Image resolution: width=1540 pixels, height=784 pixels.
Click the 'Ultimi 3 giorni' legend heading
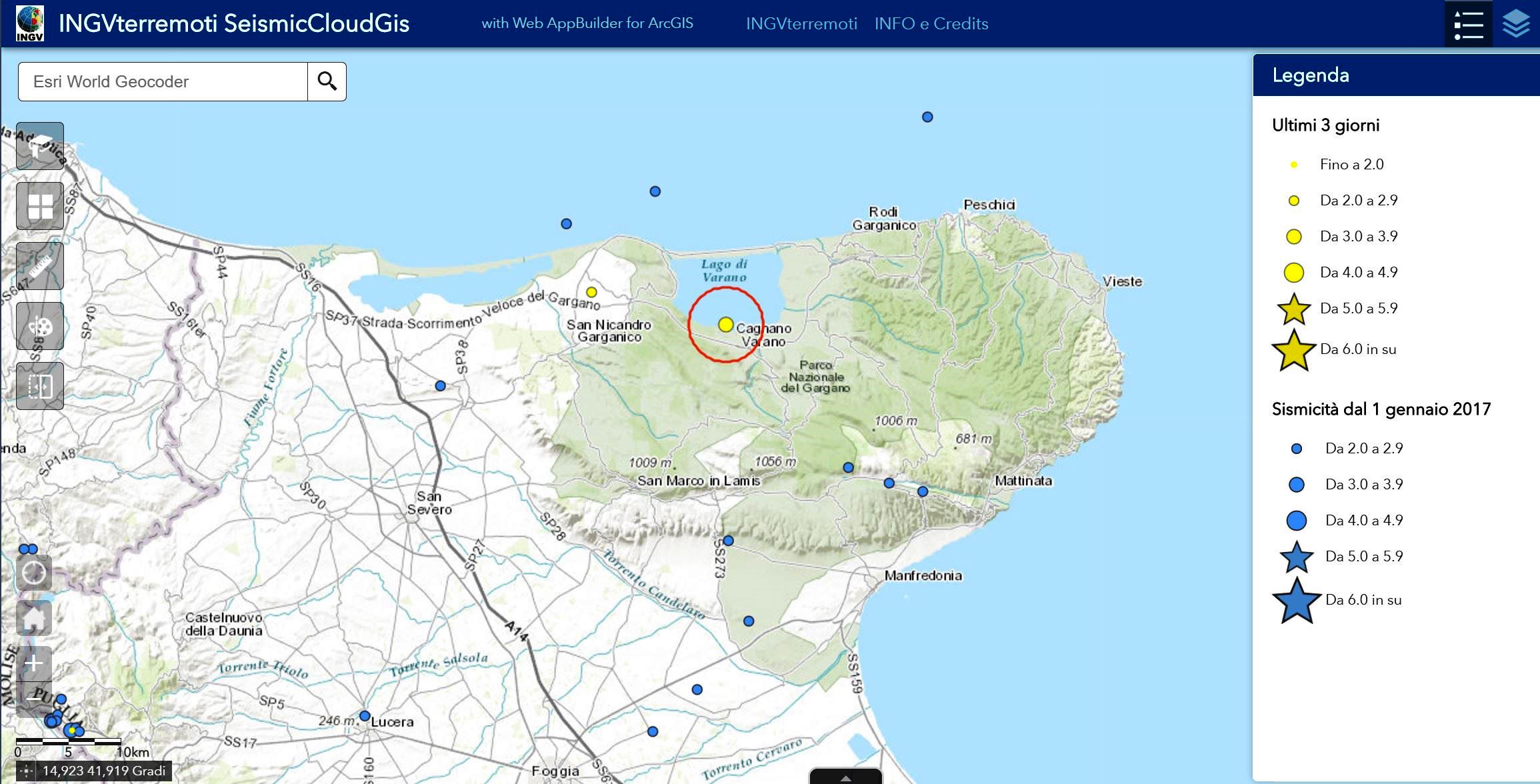[1325, 125]
